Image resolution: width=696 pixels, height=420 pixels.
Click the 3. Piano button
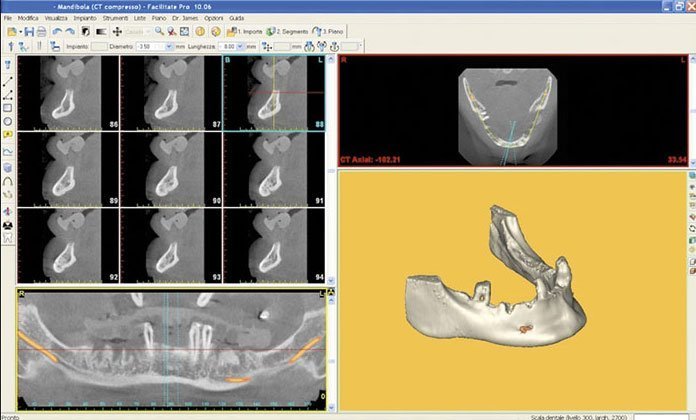click(328, 32)
